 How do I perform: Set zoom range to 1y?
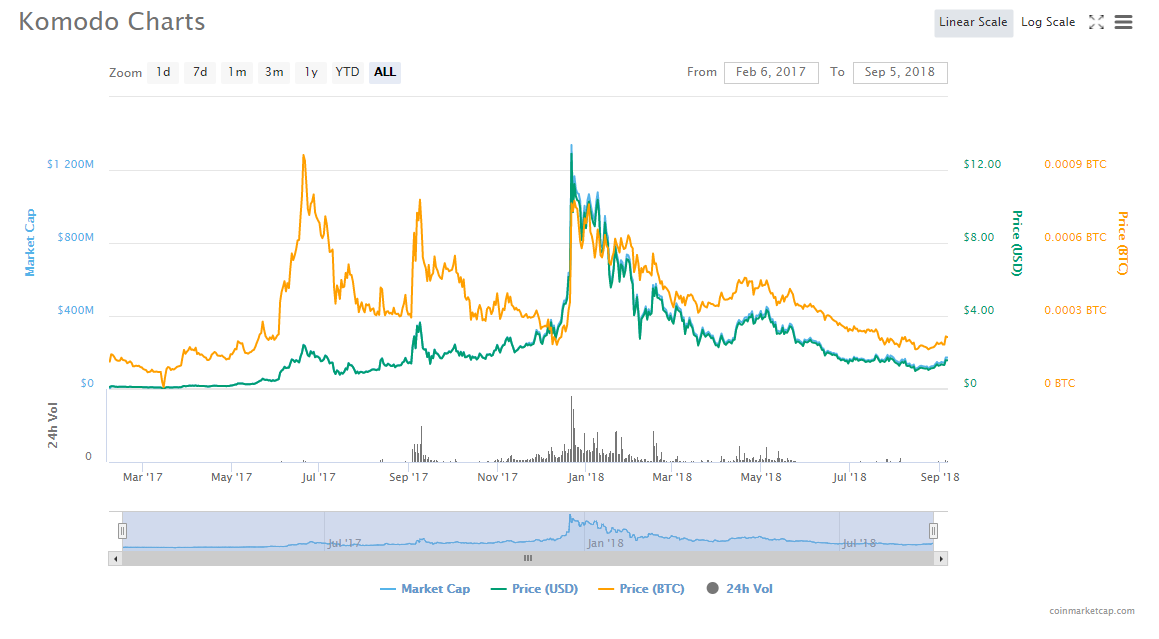310,72
